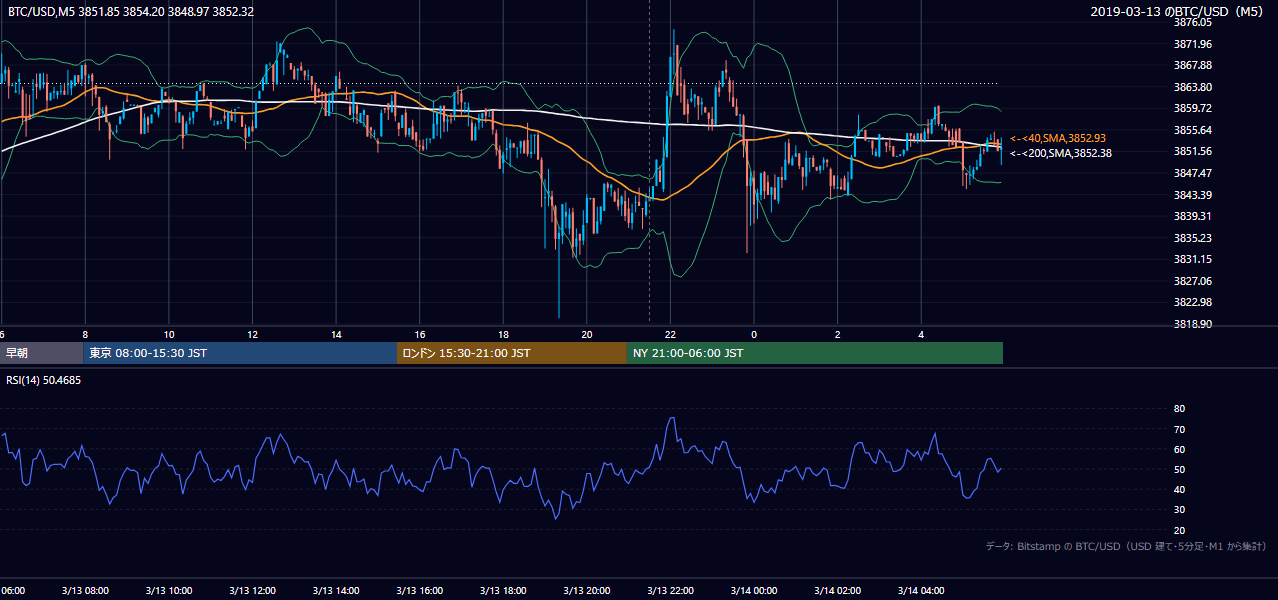Screen dimensions: 1278x600
Task: Click the 3843.39 price axis label
Action: point(1193,194)
